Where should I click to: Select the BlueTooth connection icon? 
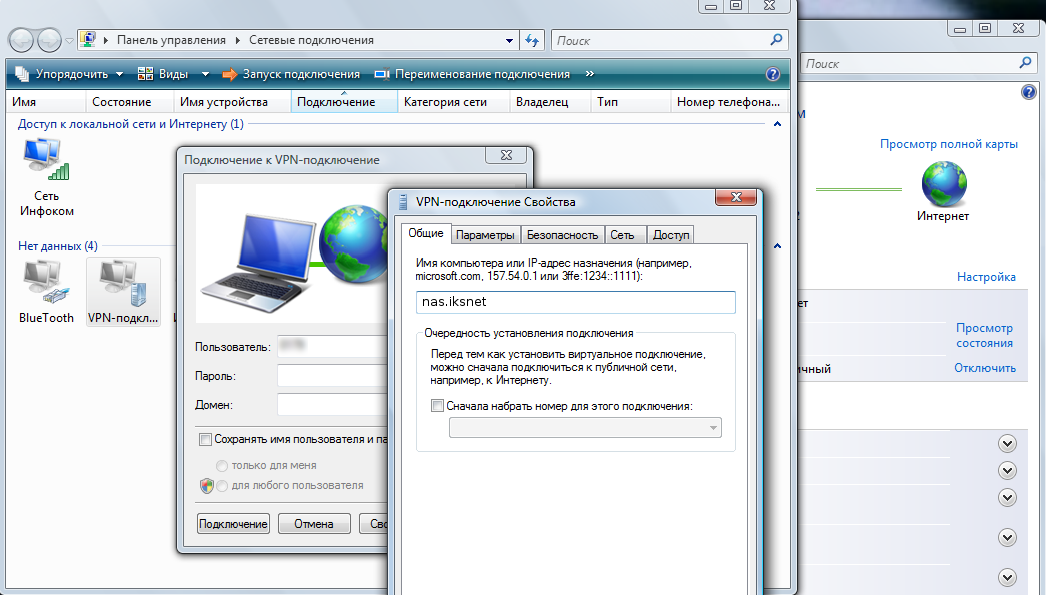[46, 292]
